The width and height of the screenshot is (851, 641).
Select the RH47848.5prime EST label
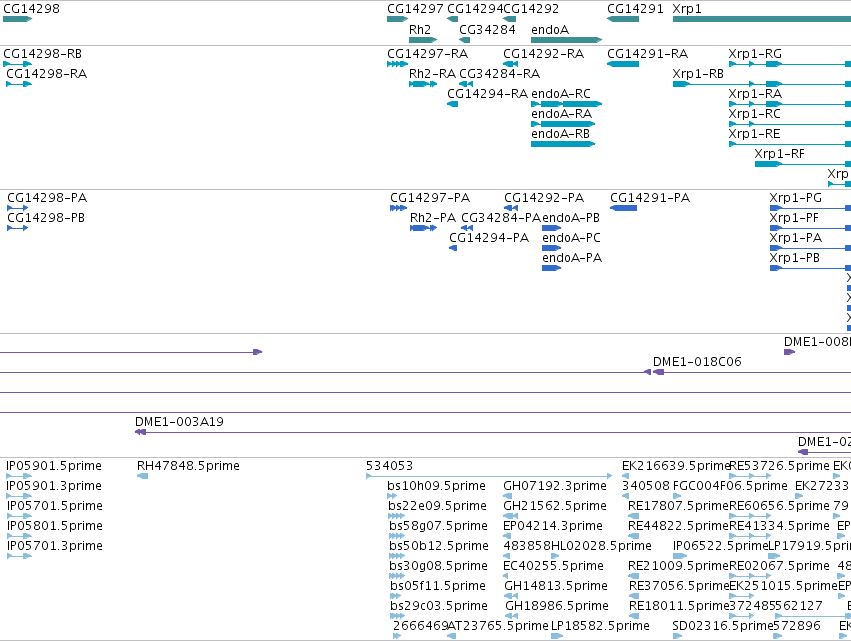click(188, 466)
